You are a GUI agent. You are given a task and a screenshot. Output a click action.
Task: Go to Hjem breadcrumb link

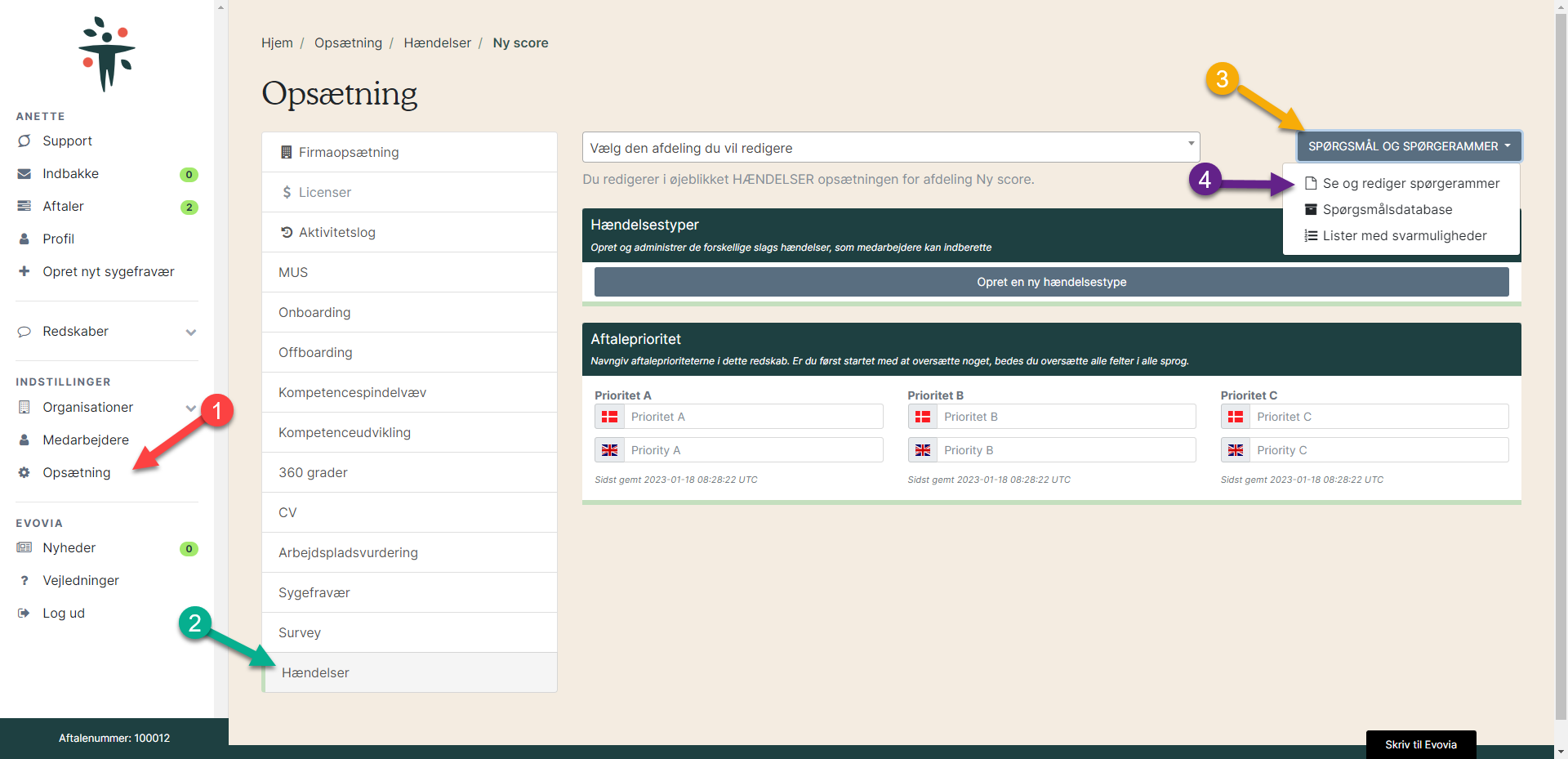tap(277, 42)
